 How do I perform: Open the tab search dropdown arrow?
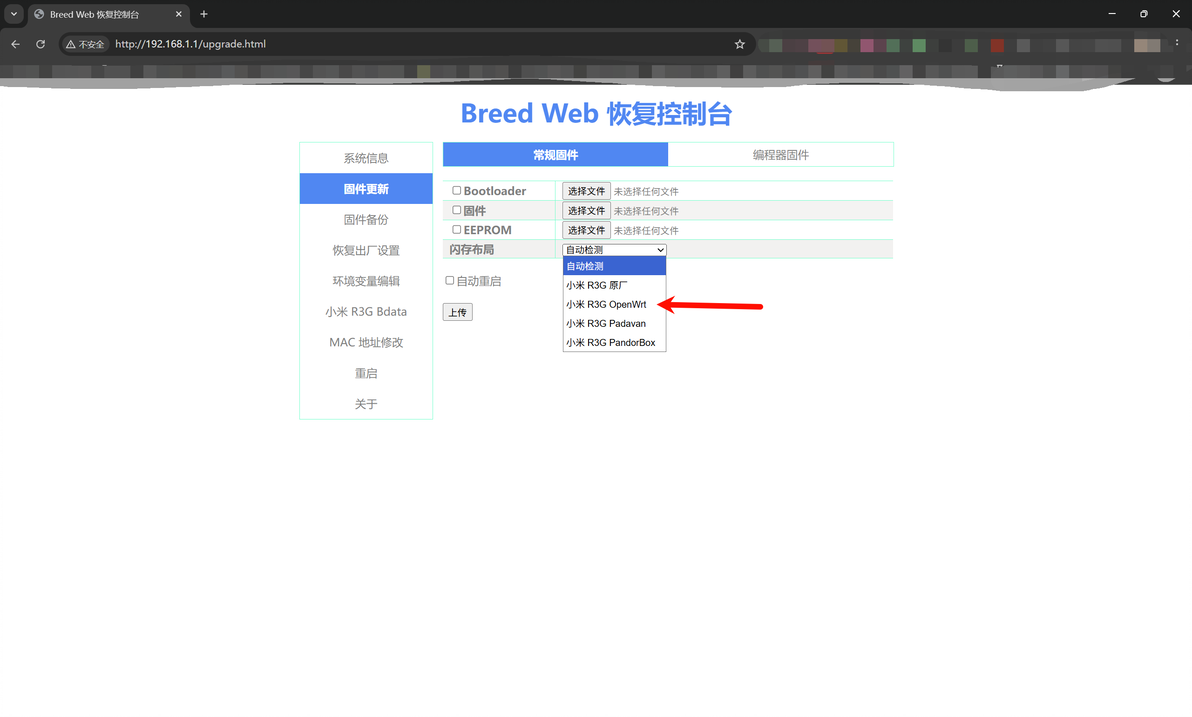point(14,14)
